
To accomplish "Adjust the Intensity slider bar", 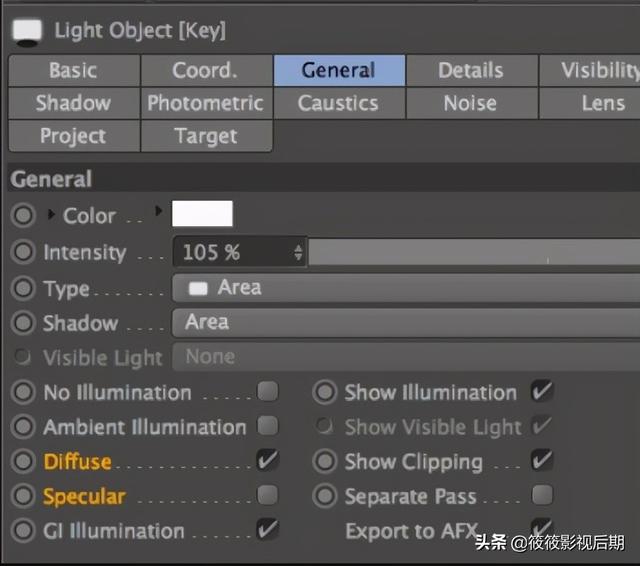I will click(x=474, y=252).
